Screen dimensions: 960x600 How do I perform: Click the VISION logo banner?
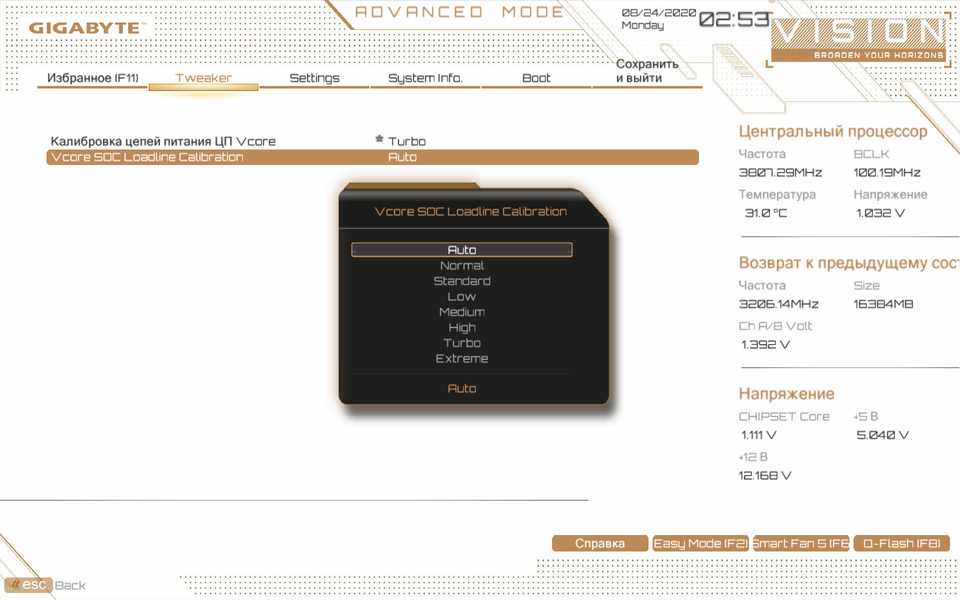coord(860,40)
